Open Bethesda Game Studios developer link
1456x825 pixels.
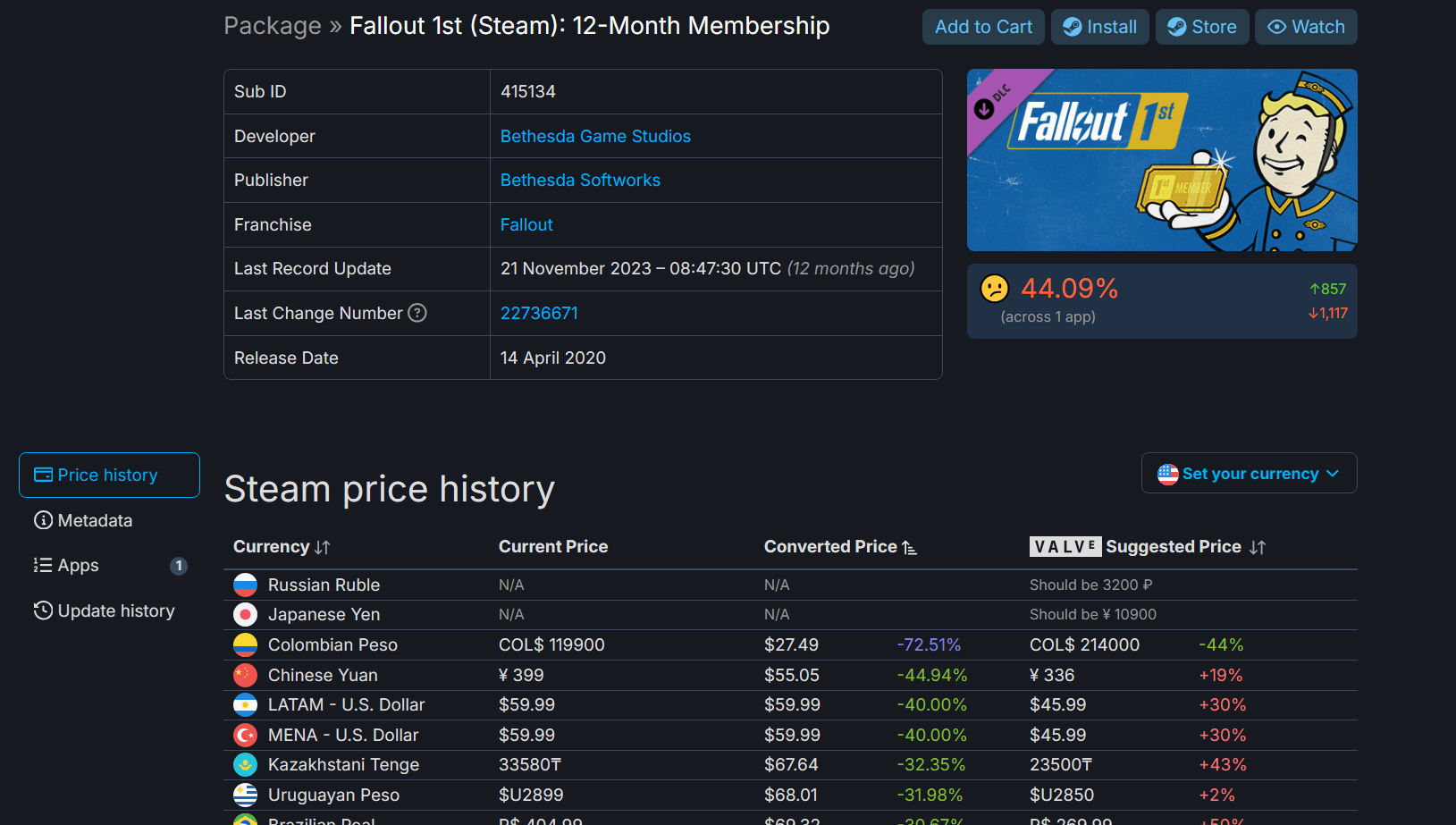(x=595, y=136)
